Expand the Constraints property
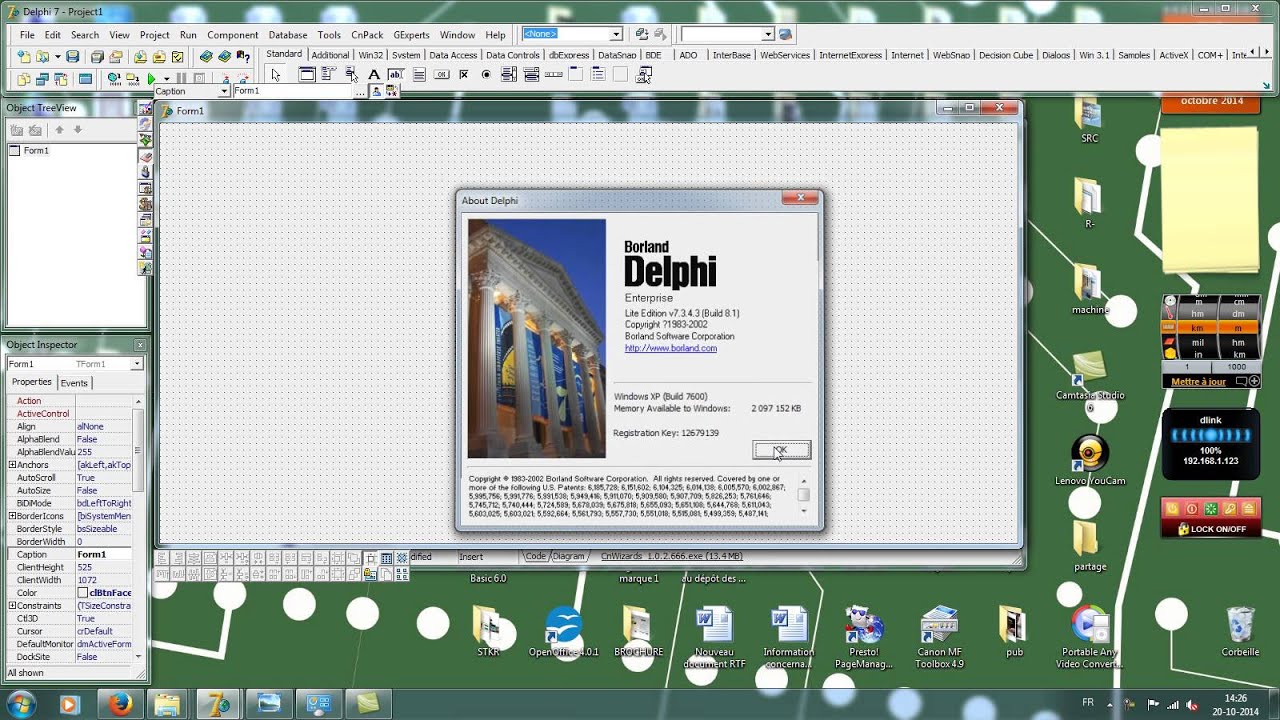 (12, 606)
